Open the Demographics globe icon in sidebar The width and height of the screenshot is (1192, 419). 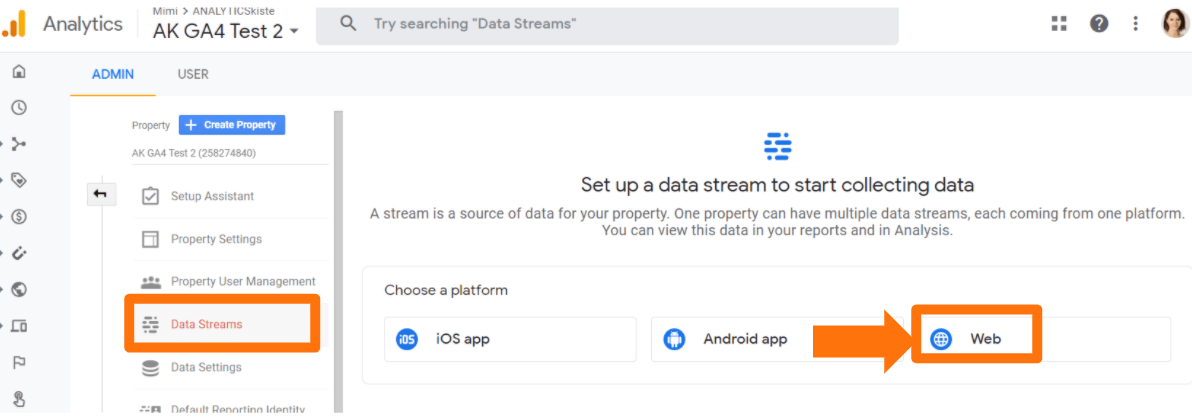[x=20, y=290]
